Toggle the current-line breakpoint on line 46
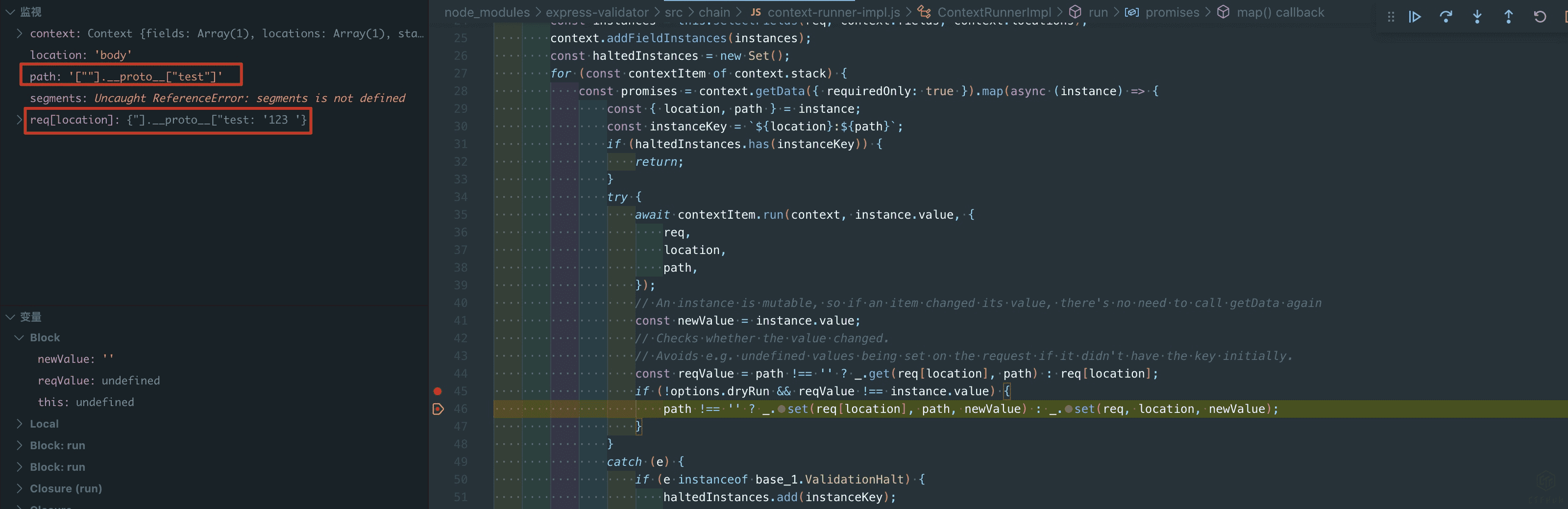The width and height of the screenshot is (1568, 509). tap(437, 409)
